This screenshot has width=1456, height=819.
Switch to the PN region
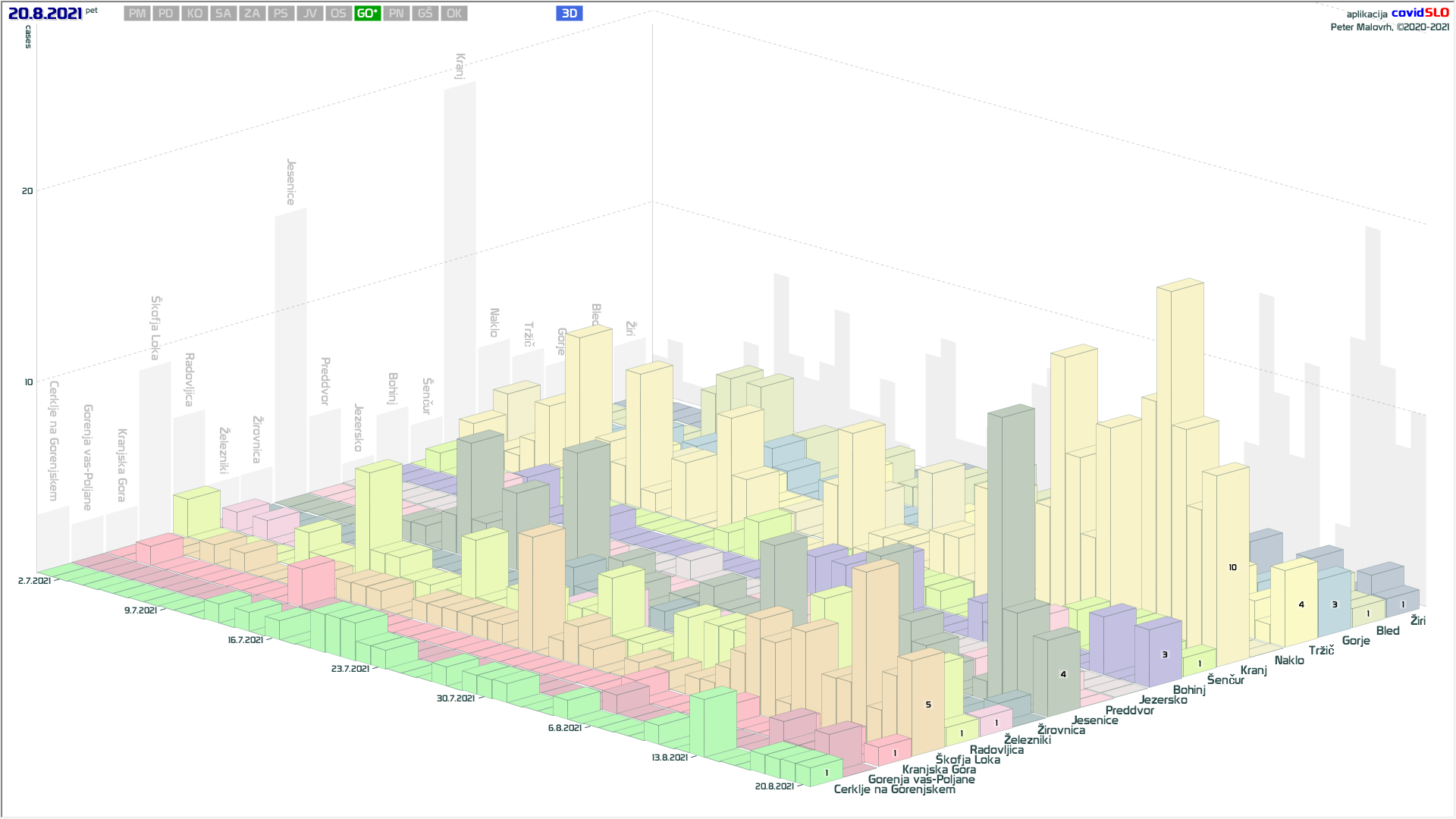point(396,14)
